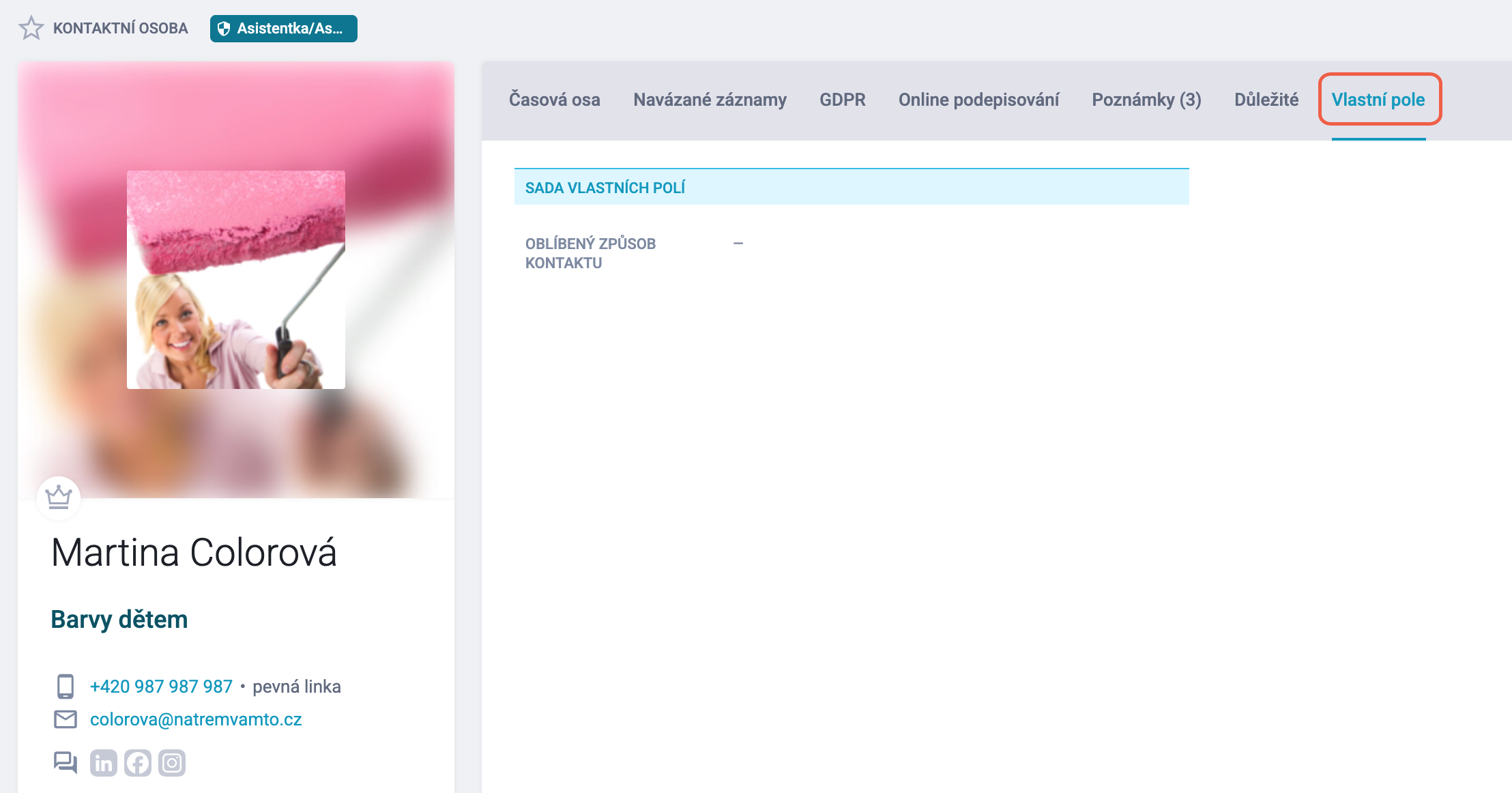Open the company Barvy dětem link
This screenshot has height=793, width=1512.
coord(119,619)
